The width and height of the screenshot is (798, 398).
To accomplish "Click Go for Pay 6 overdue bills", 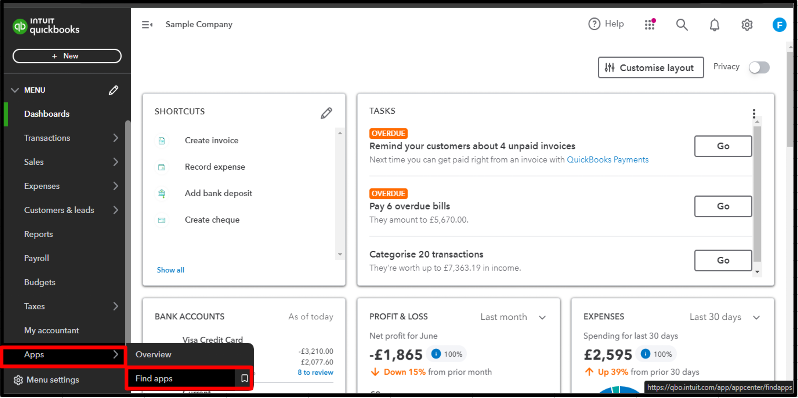I will click(x=723, y=206).
